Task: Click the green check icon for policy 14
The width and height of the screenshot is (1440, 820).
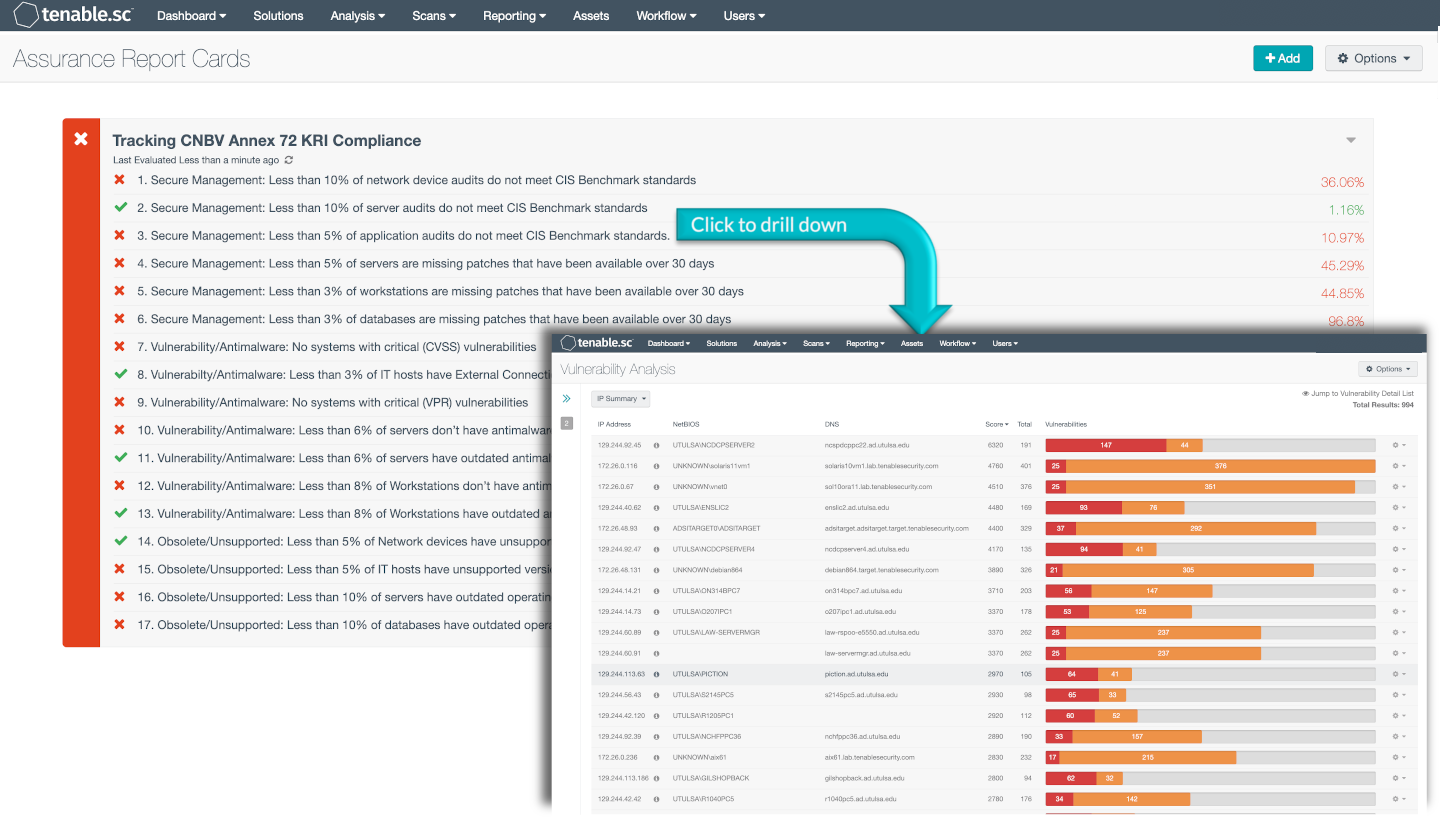Action: [x=120, y=541]
